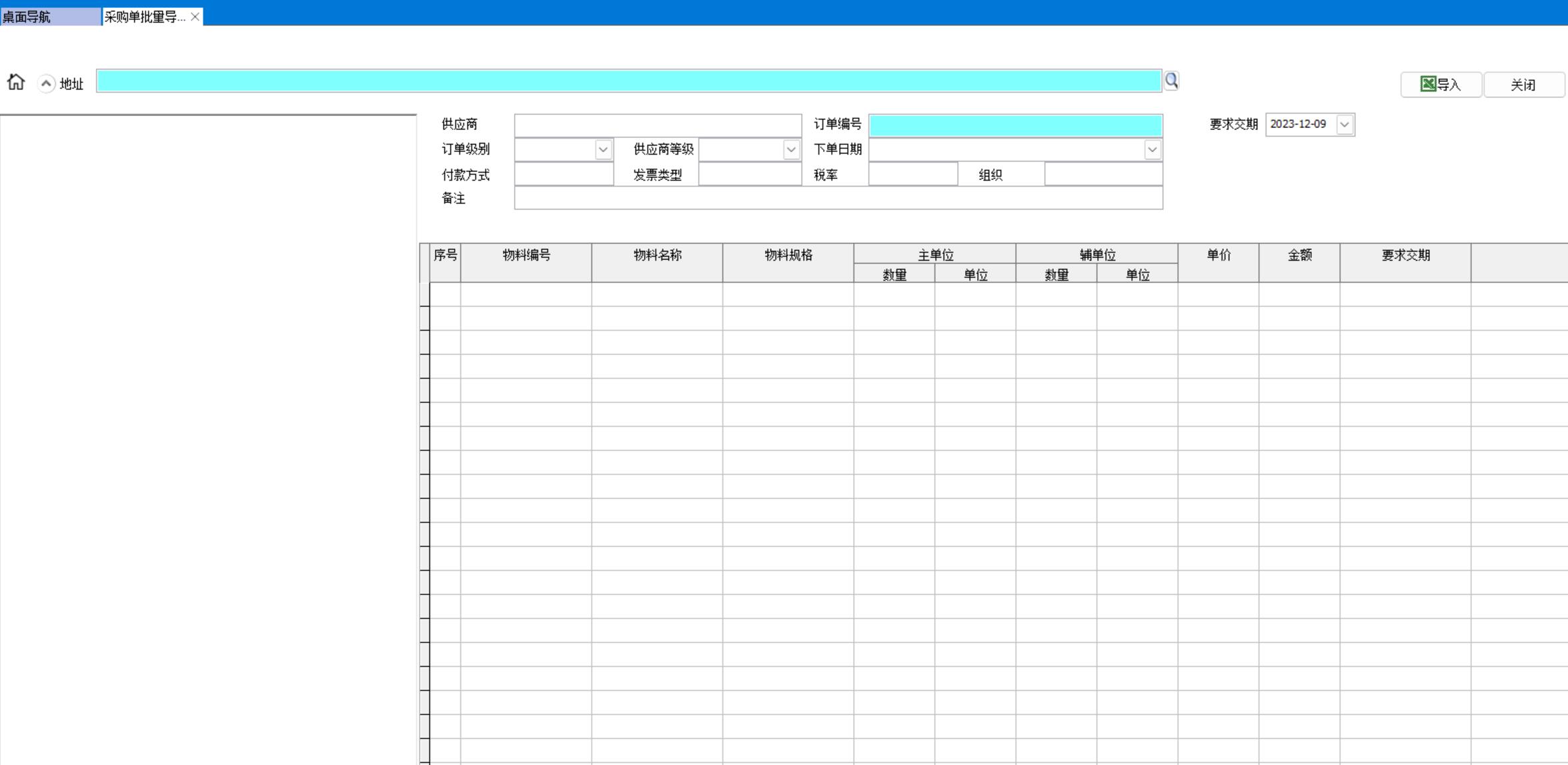Open the 下单日期 dropdown
This screenshot has height=765, width=1568.
click(x=1152, y=149)
